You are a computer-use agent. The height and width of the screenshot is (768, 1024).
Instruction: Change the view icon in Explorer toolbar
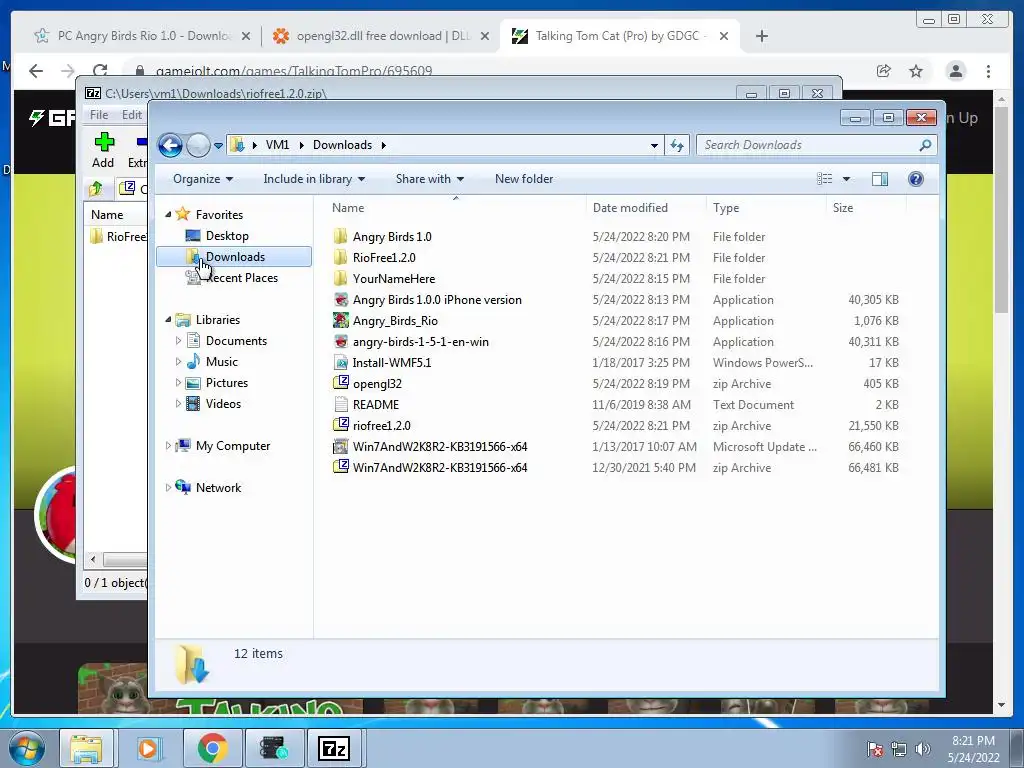coord(825,179)
